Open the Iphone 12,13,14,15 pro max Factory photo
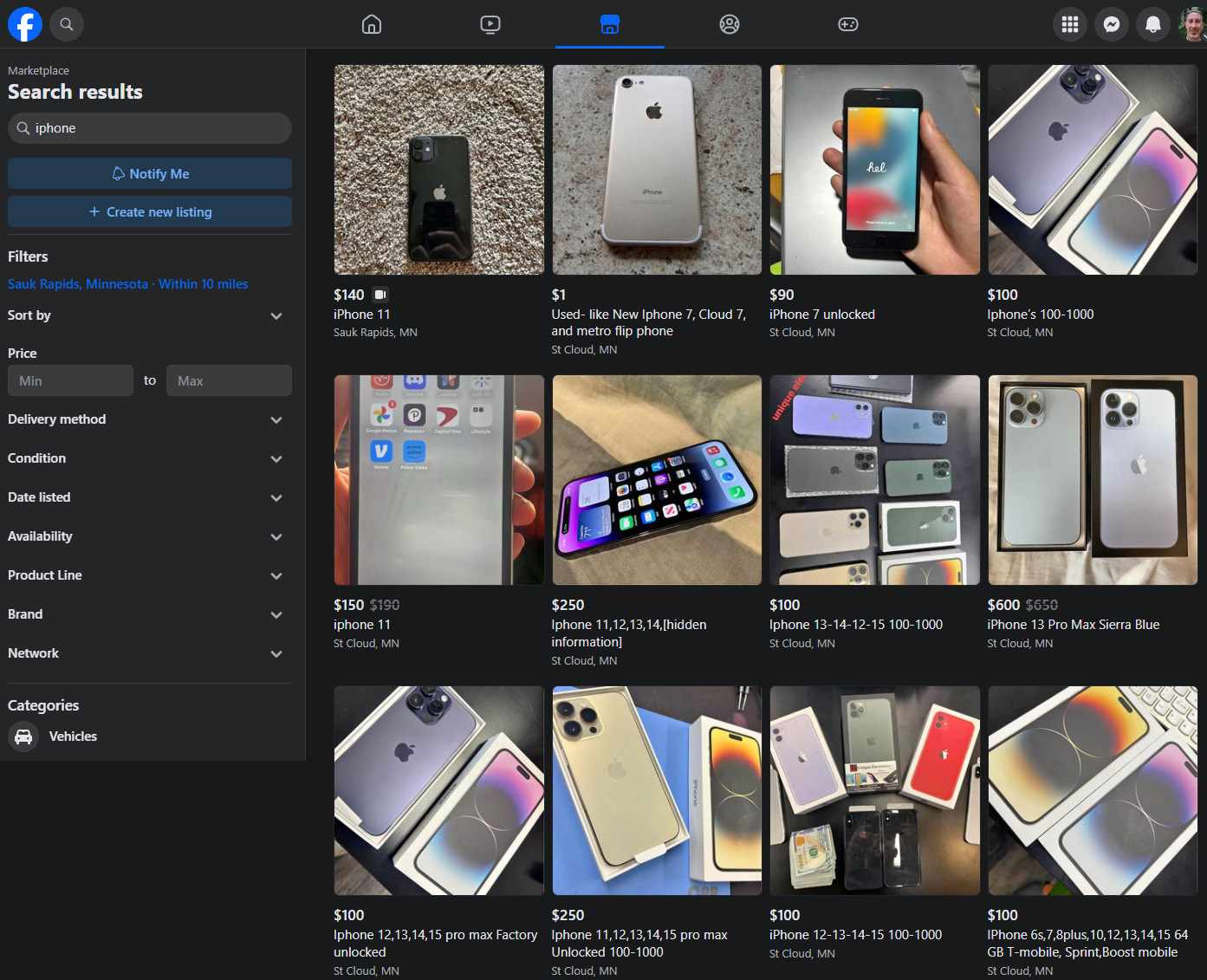The height and width of the screenshot is (980, 1207). (439, 790)
